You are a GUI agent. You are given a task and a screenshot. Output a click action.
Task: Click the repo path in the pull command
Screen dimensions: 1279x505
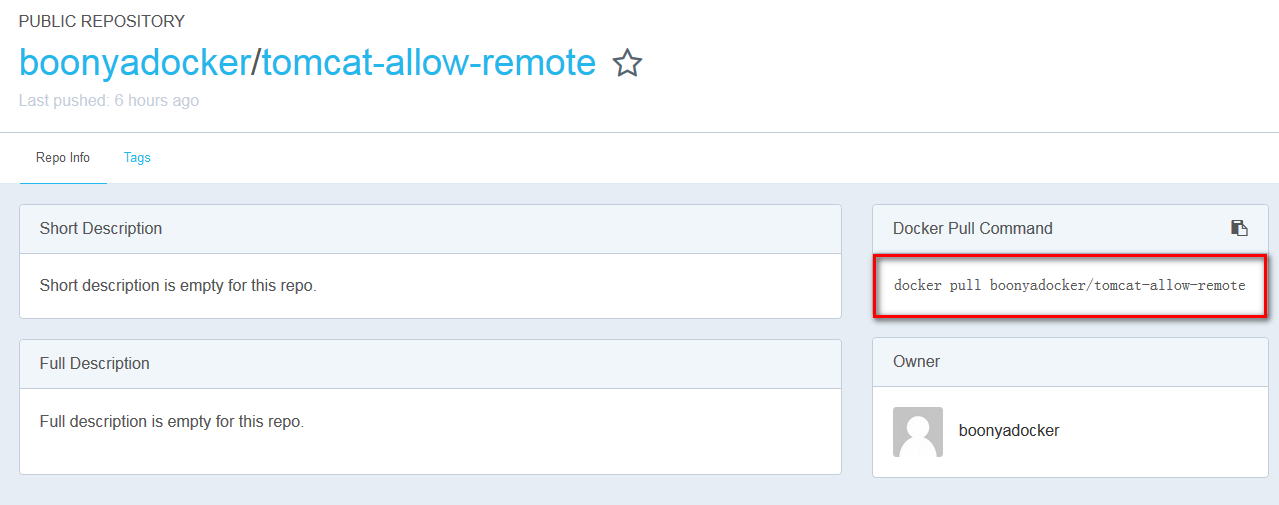point(1117,285)
